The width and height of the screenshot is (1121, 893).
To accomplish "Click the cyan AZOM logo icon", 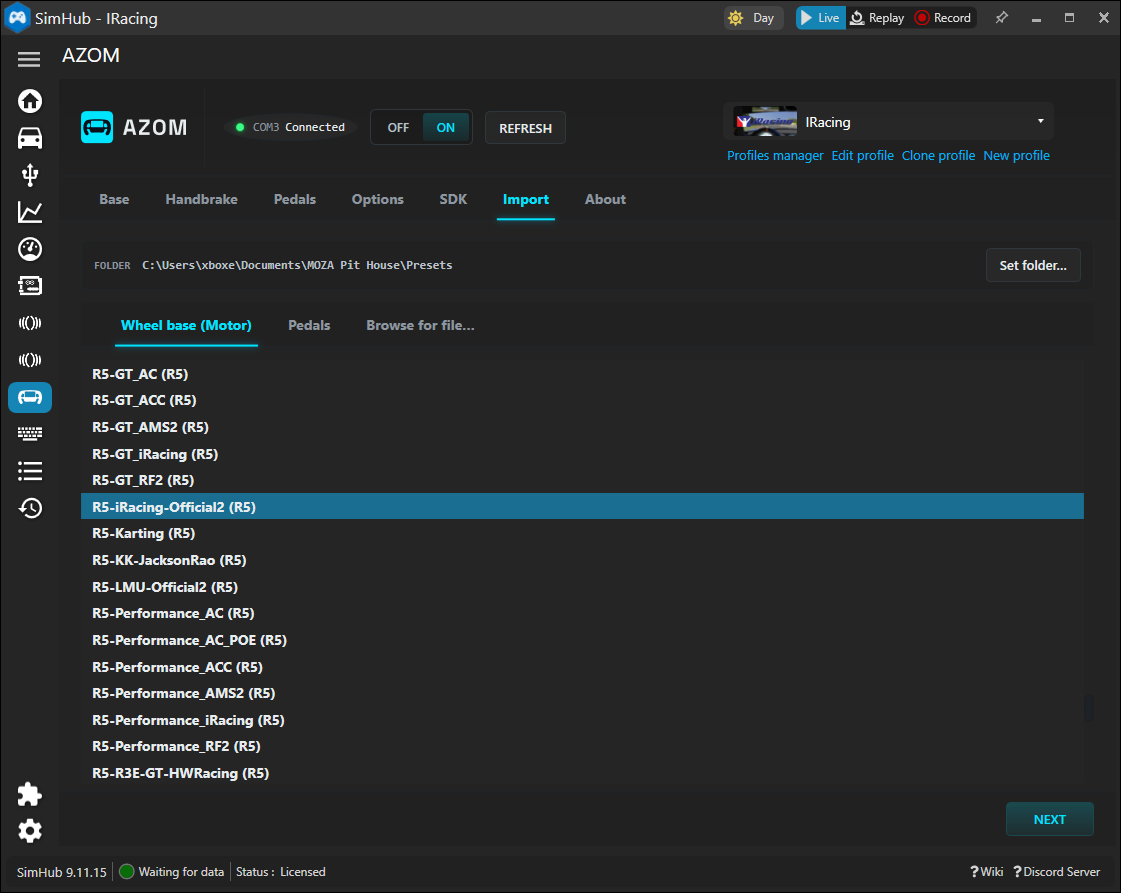I will tap(97, 127).
